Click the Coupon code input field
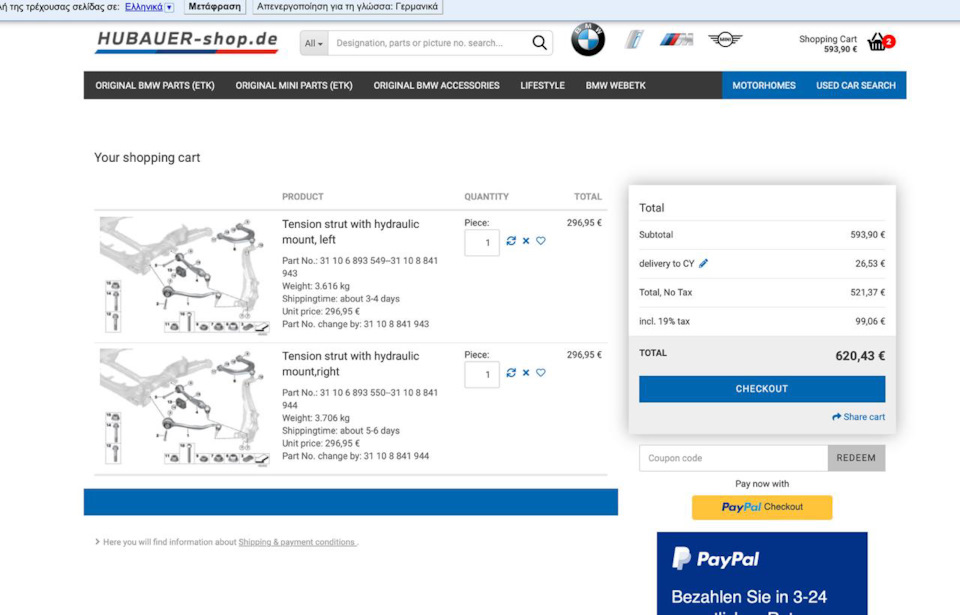This screenshot has height=615, width=960. [733, 458]
